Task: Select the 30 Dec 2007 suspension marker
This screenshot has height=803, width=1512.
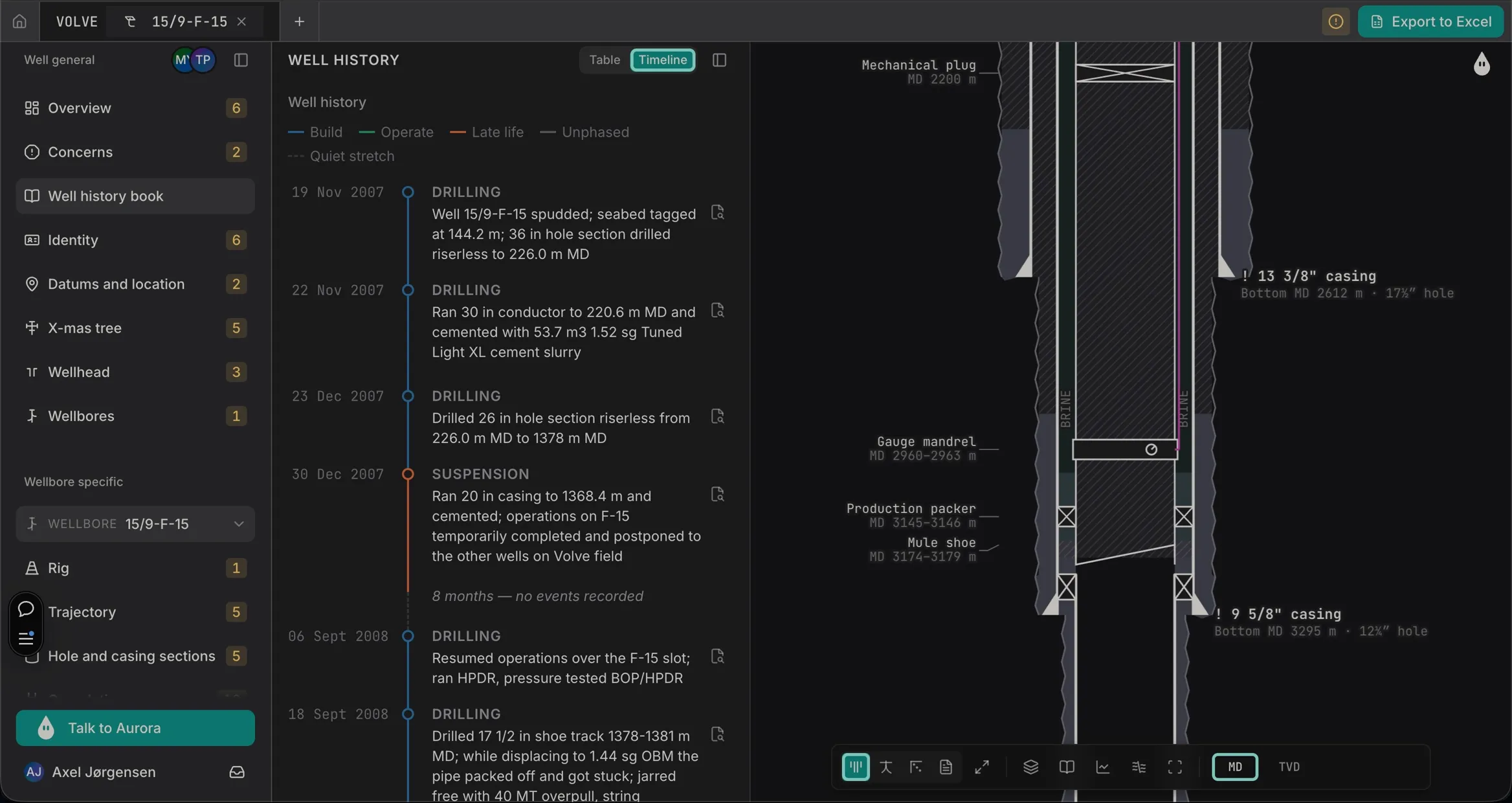Action: click(x=408, y=474)
